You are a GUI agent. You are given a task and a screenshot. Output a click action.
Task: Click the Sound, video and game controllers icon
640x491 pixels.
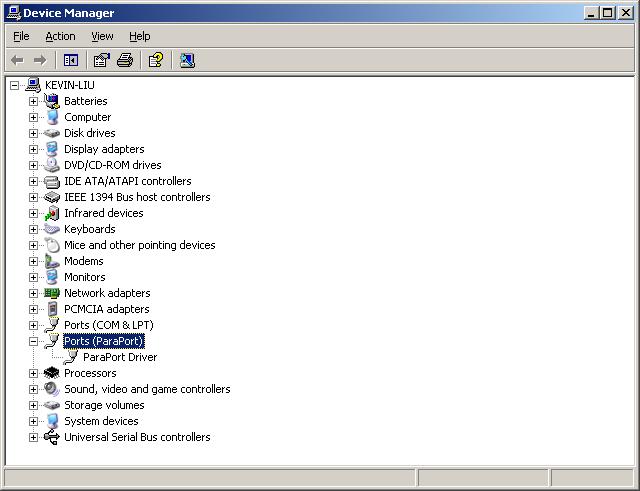pyautogui.click(x=52, y=389)
